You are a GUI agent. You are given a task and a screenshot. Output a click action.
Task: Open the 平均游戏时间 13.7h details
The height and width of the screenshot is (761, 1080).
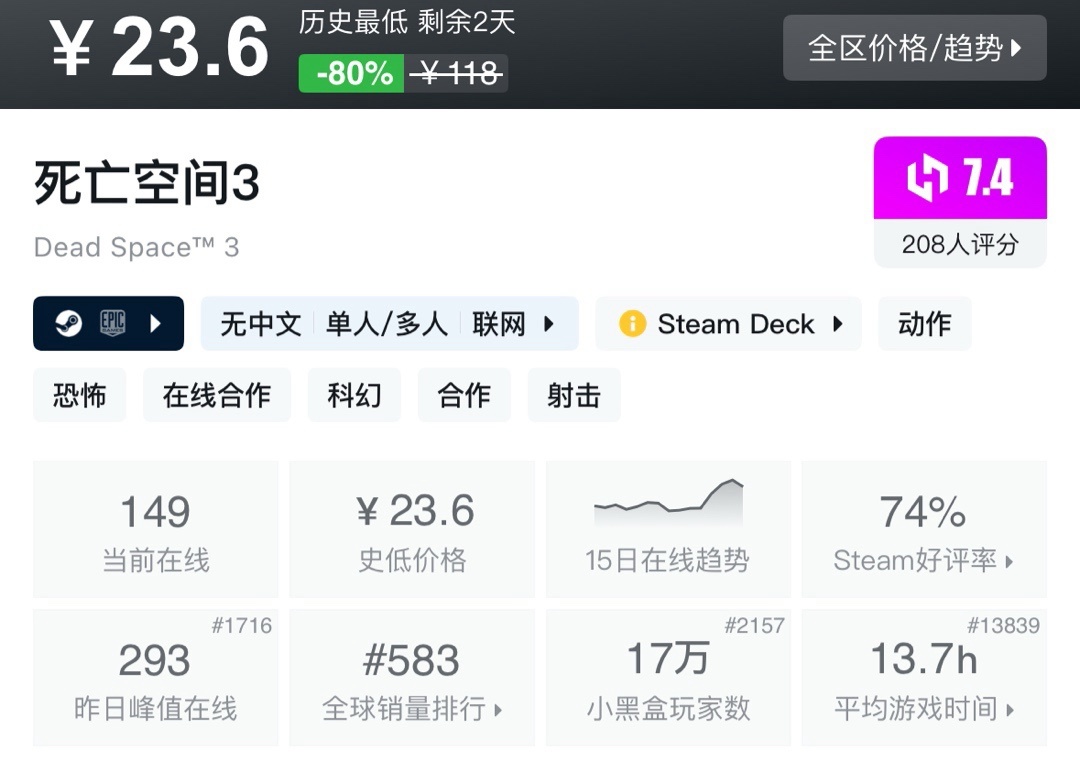[x=923, y=678]
